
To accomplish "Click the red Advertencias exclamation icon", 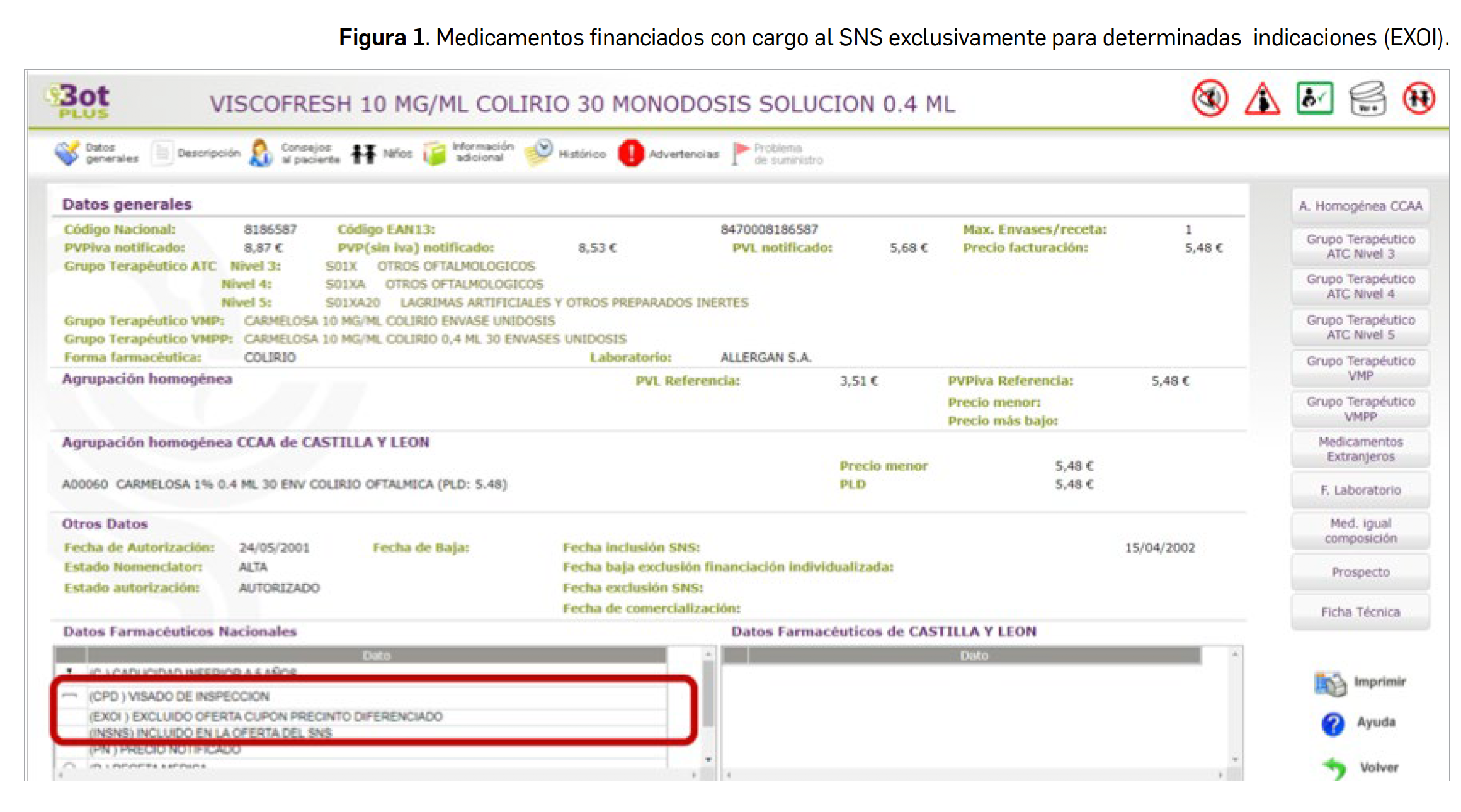I will 631,153.
